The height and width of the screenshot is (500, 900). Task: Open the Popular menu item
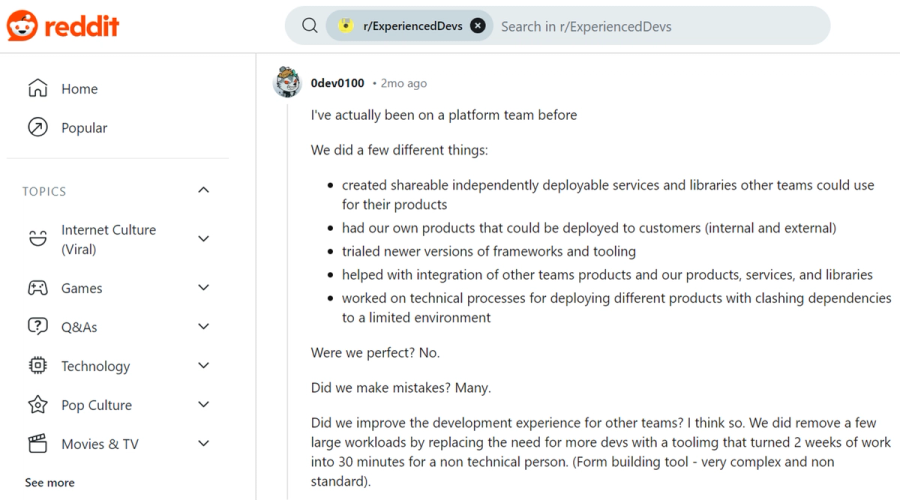coord(84,127)
